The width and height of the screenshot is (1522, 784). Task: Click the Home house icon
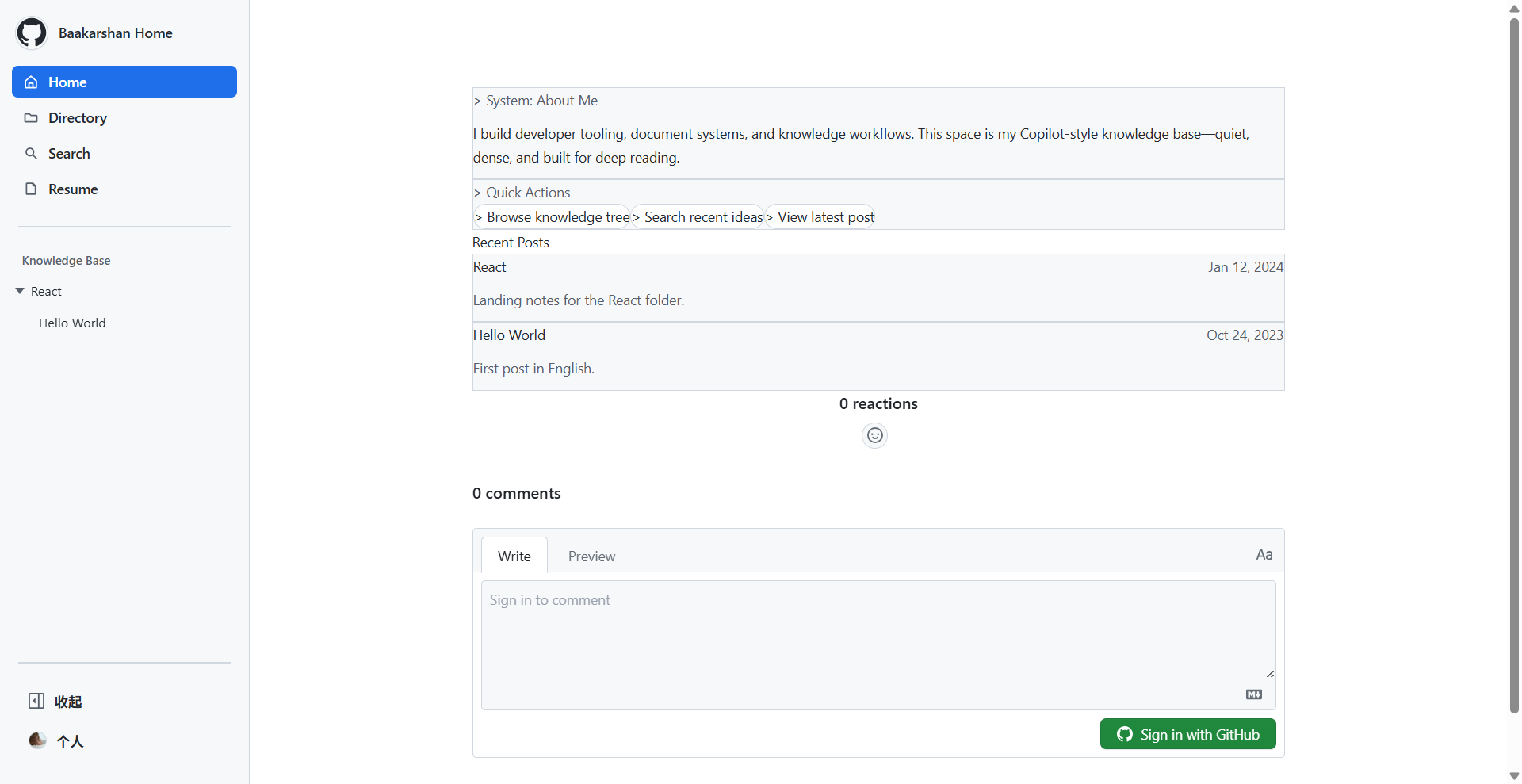click(x=31, y=82)
